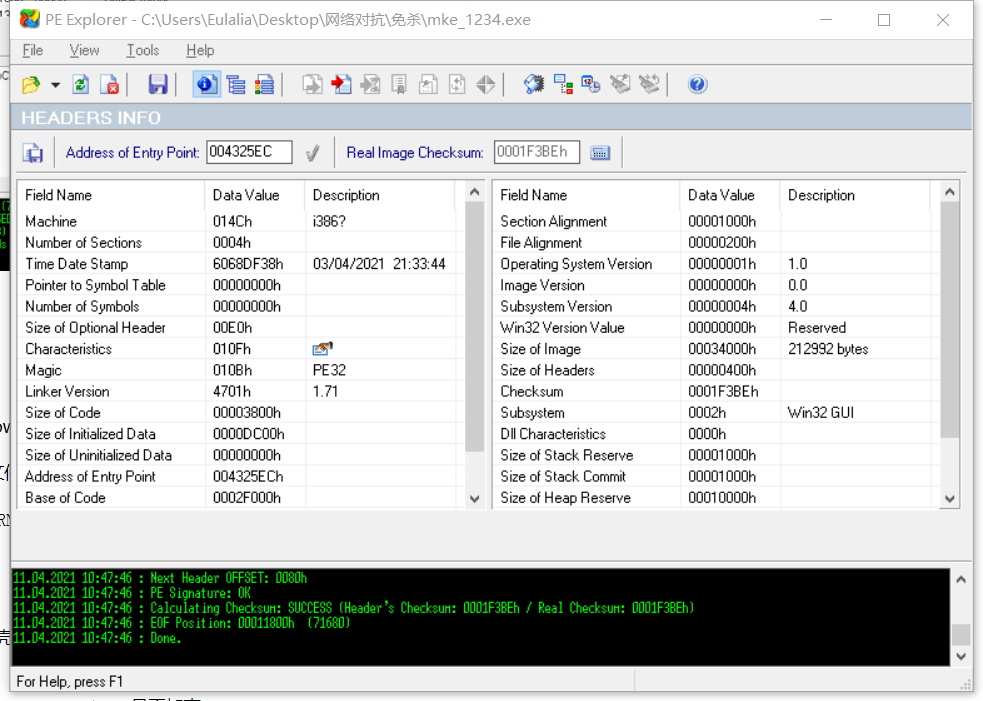Screen dimensions: 983x701
Task: Click the log panel scroll down arrow
Action: [x=961, y=656]
